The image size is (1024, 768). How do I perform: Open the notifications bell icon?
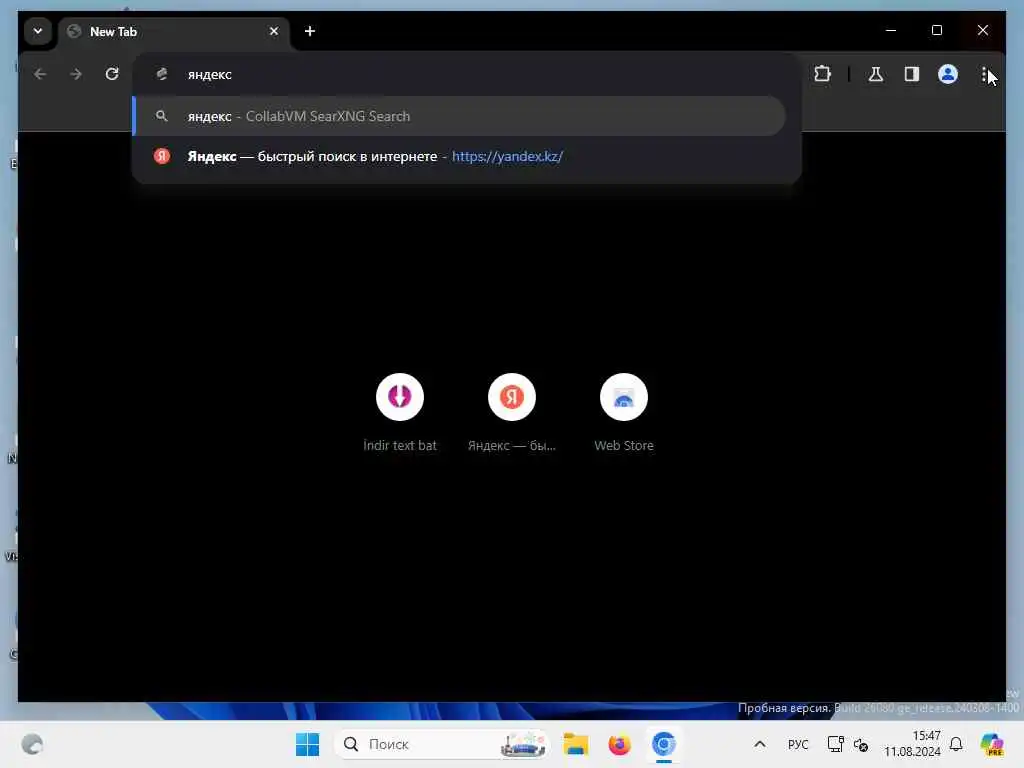point(956,744)
